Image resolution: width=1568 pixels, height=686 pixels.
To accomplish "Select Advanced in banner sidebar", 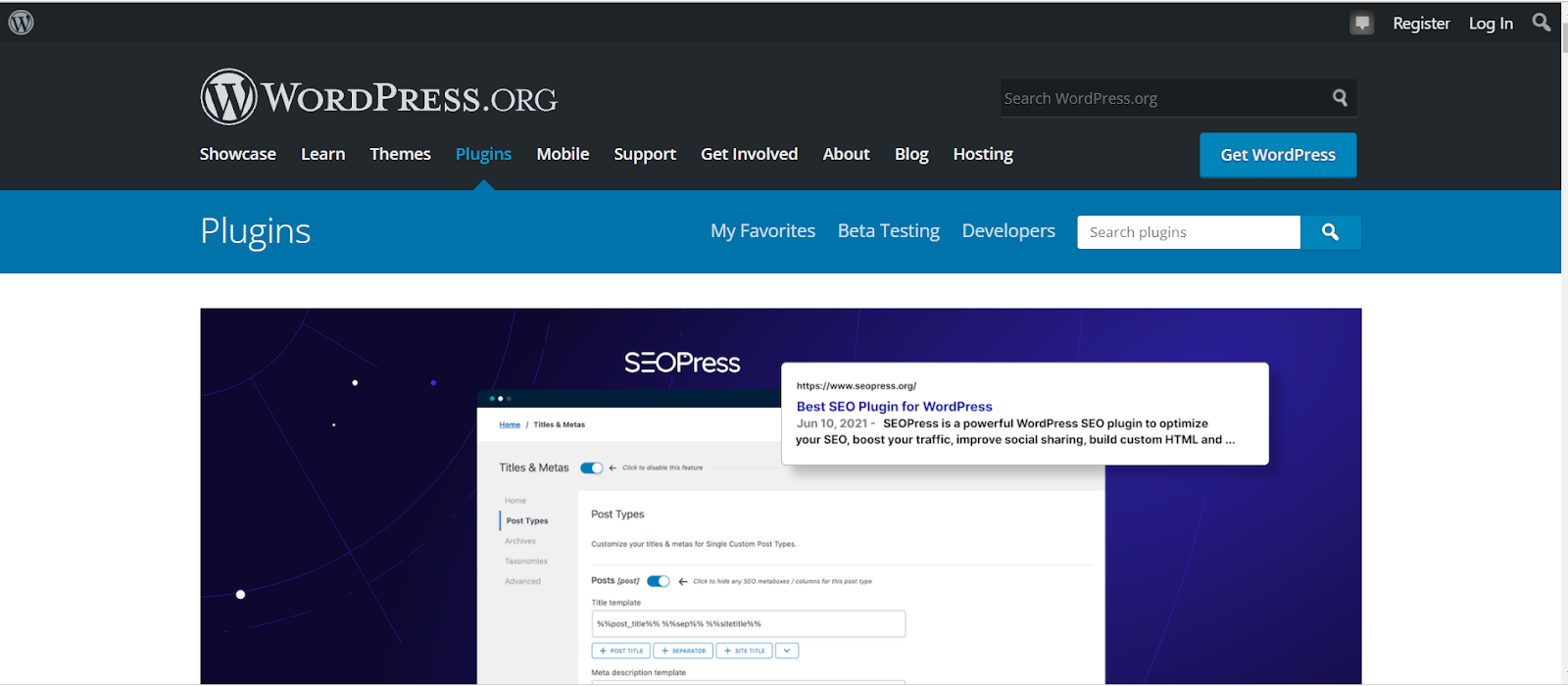I will 522,581.
